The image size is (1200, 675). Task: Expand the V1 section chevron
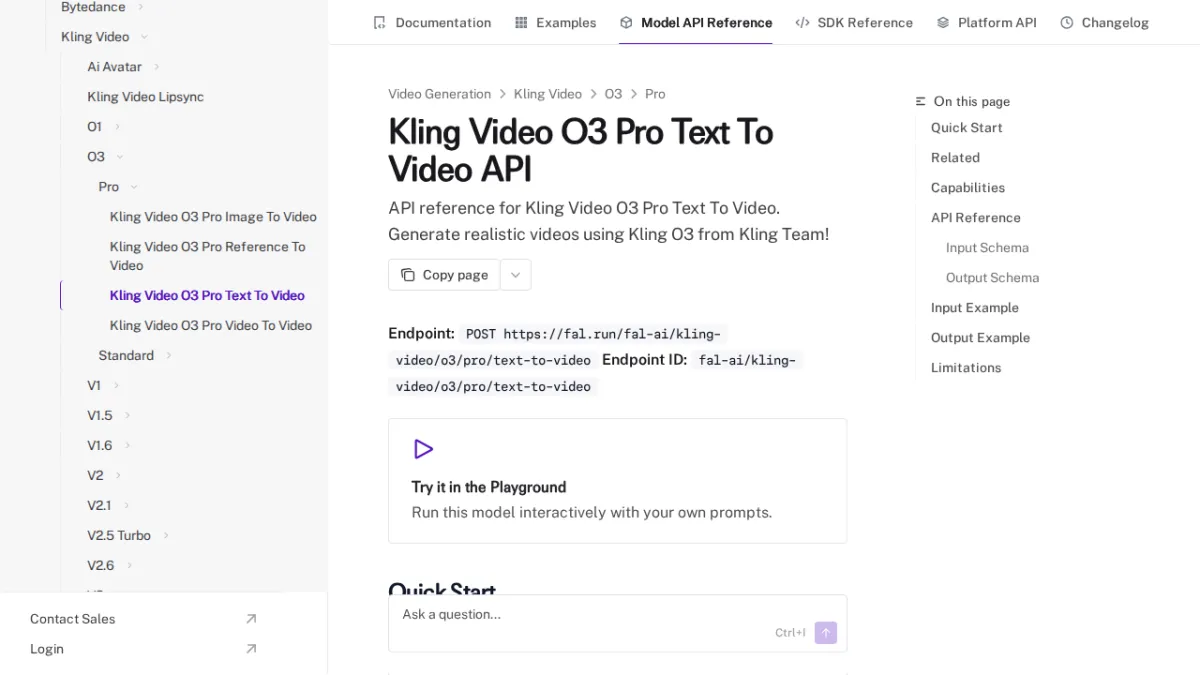click(x=116, y=386)
